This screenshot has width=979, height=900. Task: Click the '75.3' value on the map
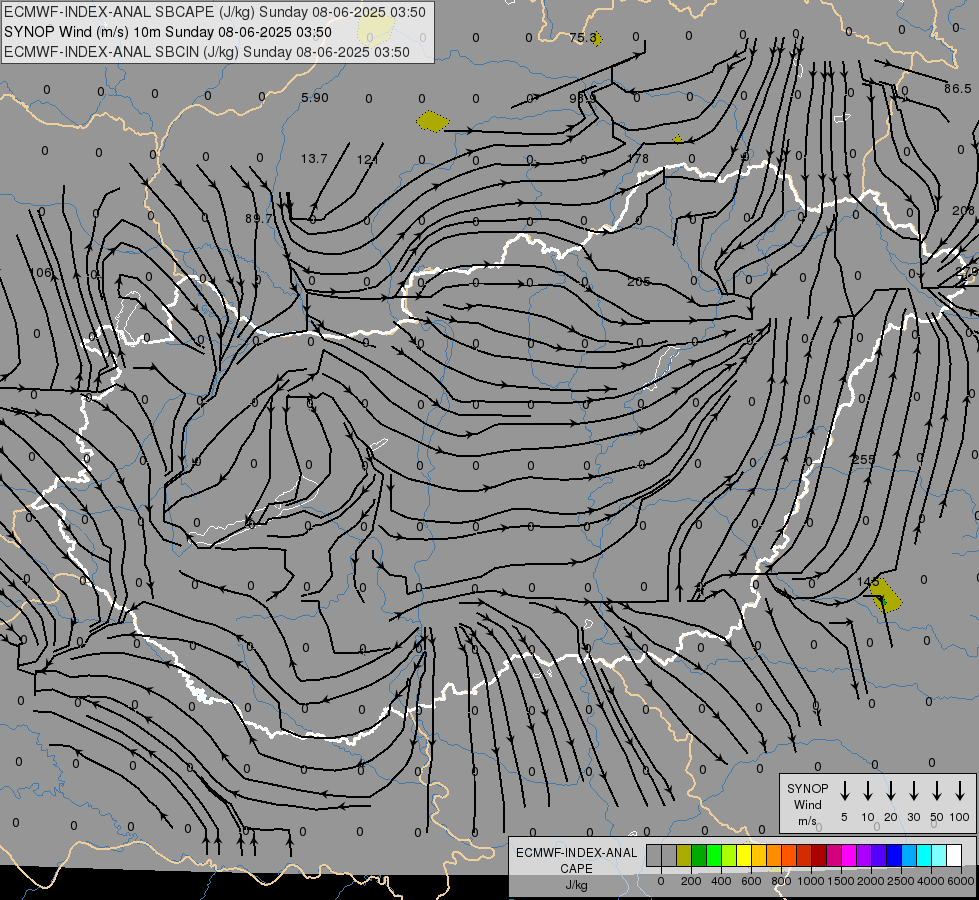point(583,38)
